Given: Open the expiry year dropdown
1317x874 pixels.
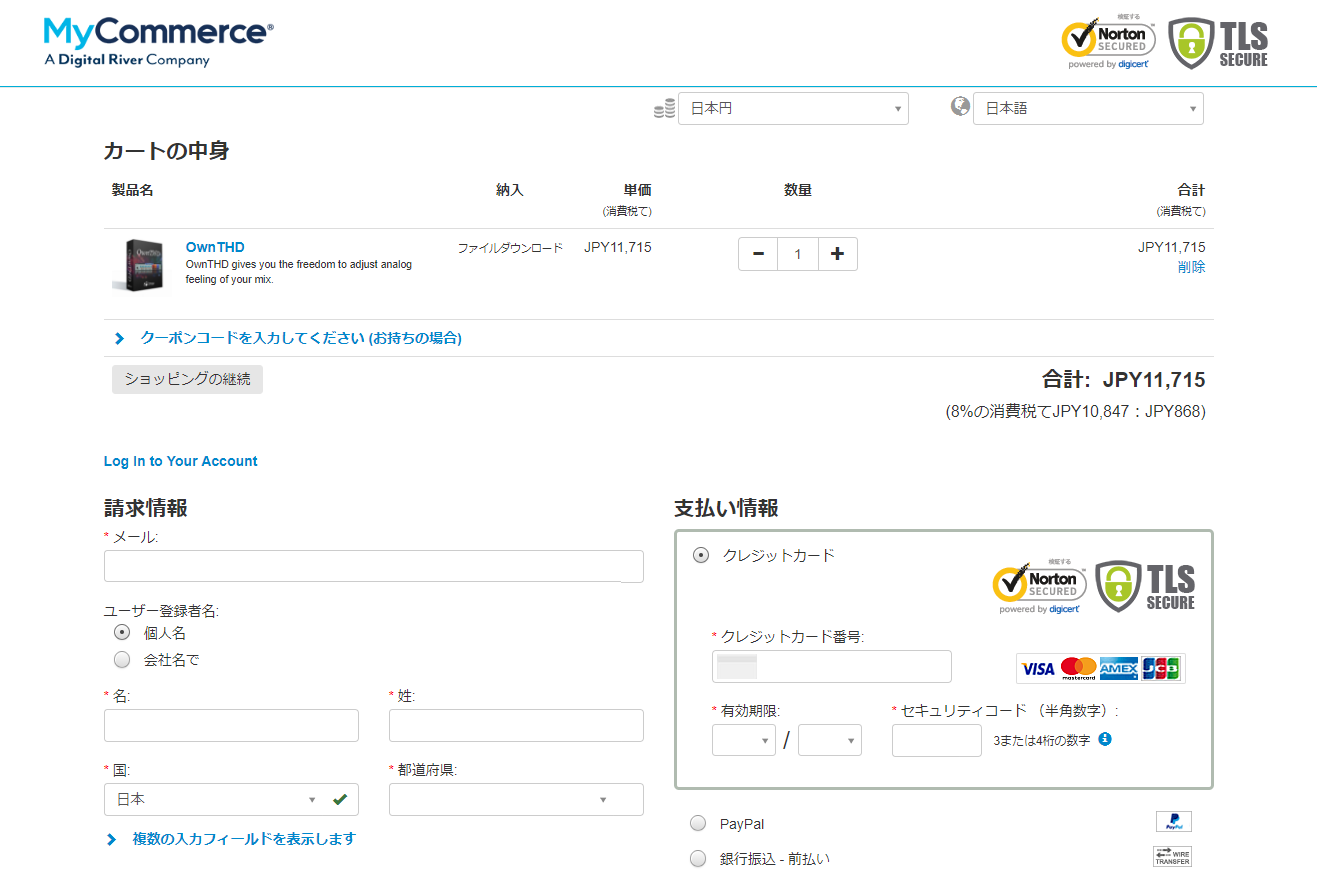Looking at the screenshot, I should point(830,740).
